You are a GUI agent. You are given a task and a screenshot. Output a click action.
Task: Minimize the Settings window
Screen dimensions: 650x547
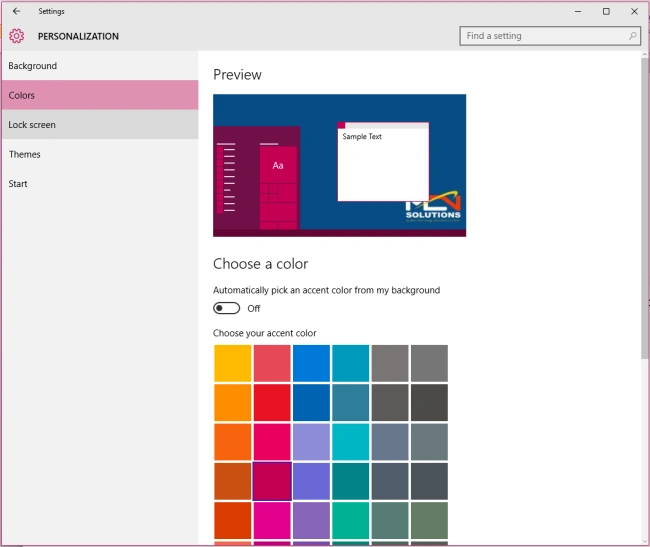pyautogui.click(x=578, y=11)
